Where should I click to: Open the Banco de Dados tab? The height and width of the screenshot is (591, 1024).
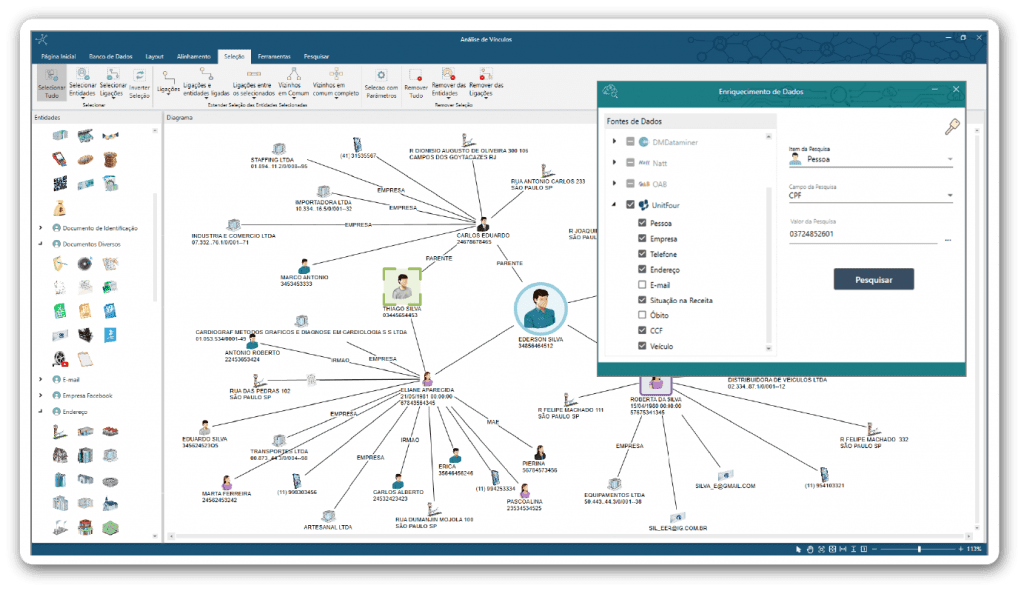click(x=111, y=57)
